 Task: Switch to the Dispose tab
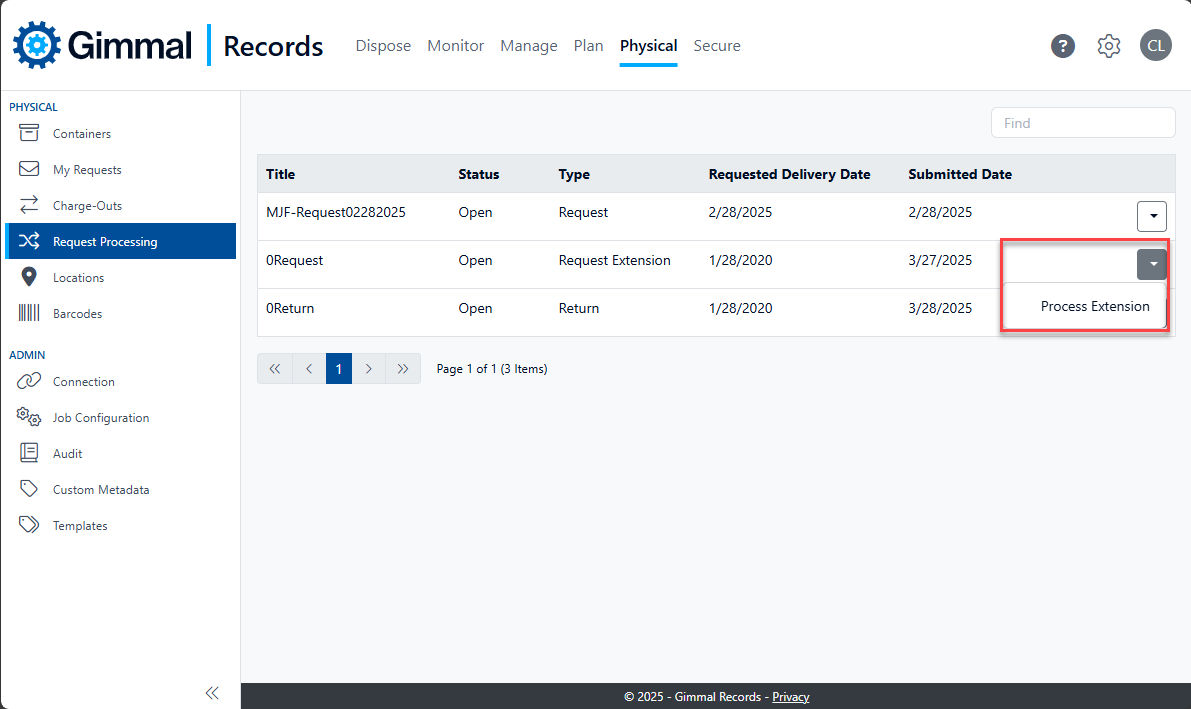[x=383, y=46]
